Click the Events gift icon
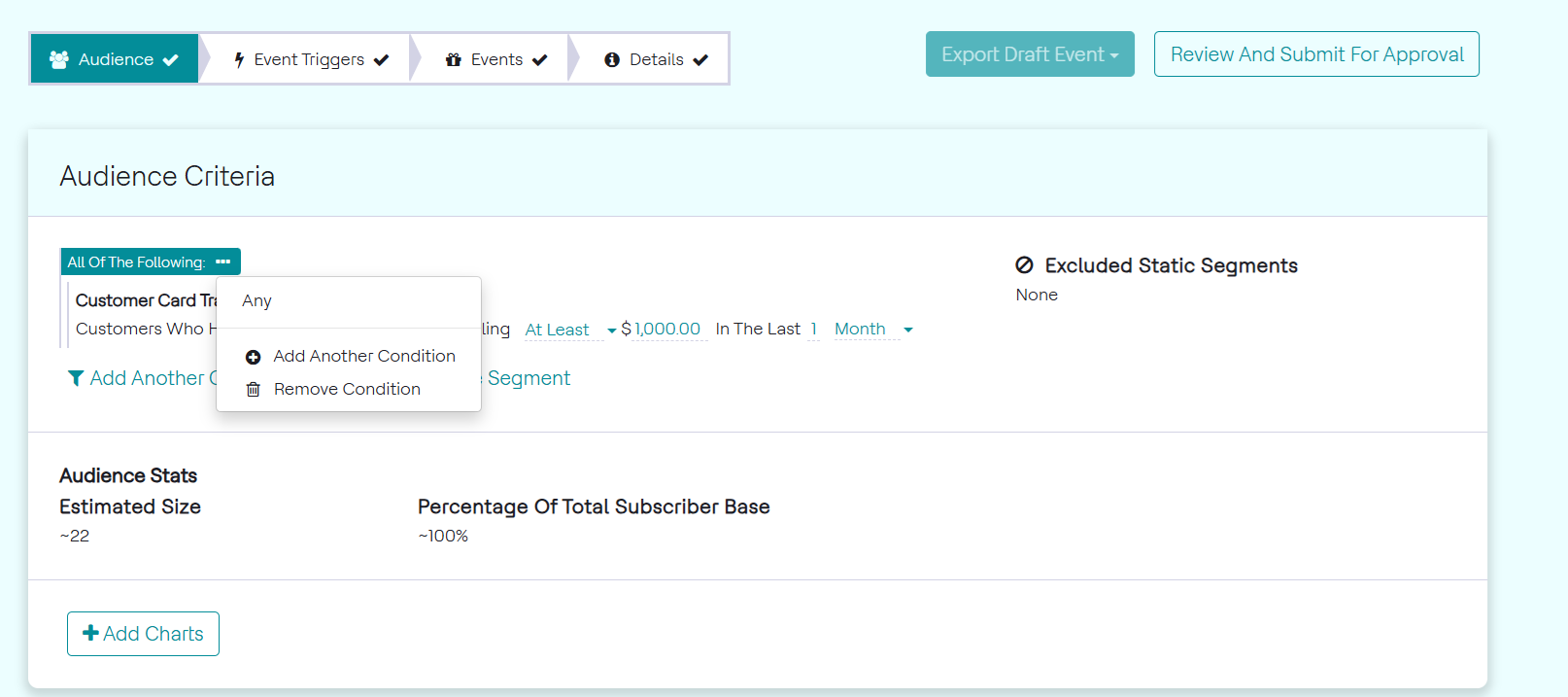This screenshot has width=1568, height=697. (453, 59)
